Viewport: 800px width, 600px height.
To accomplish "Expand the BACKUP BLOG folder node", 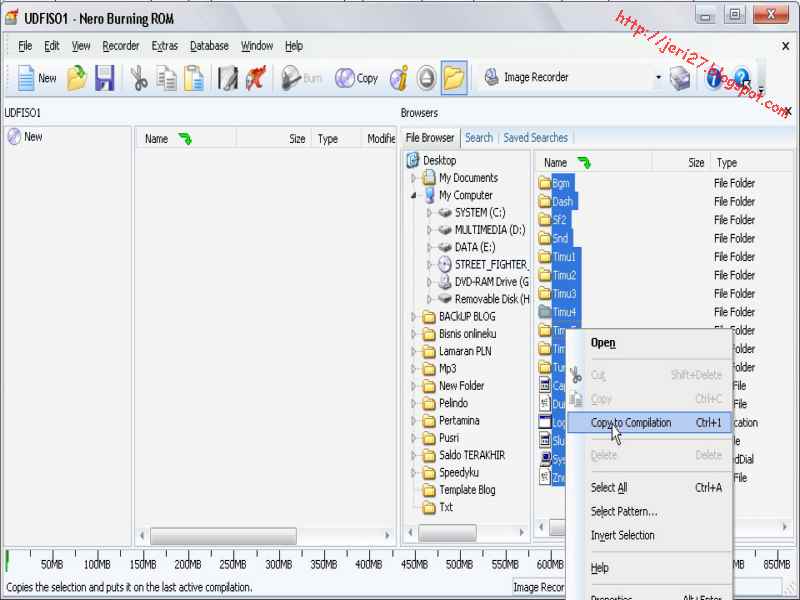I will click(414, 317).
